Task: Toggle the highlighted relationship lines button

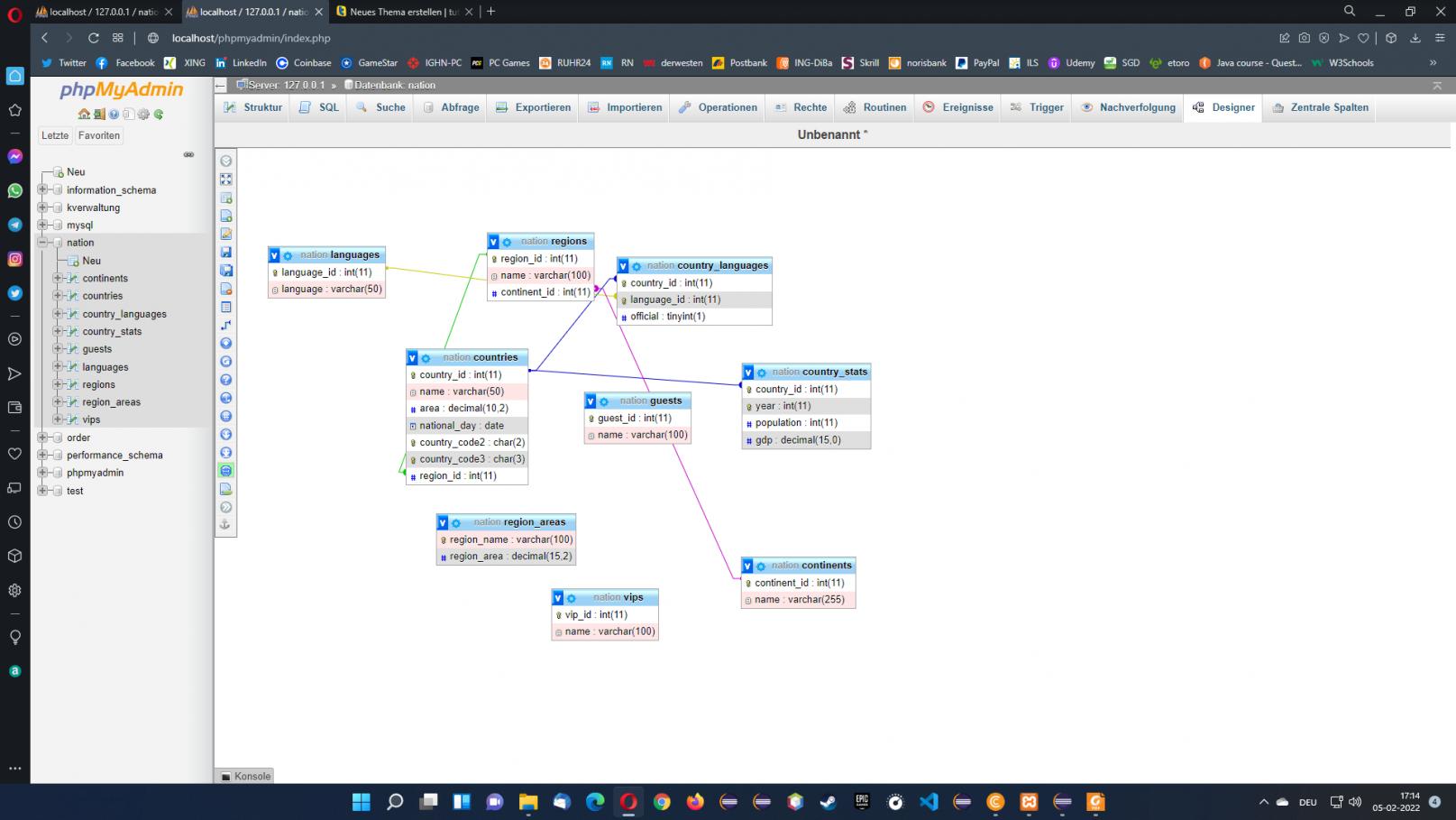Action: tap(226, 471)
